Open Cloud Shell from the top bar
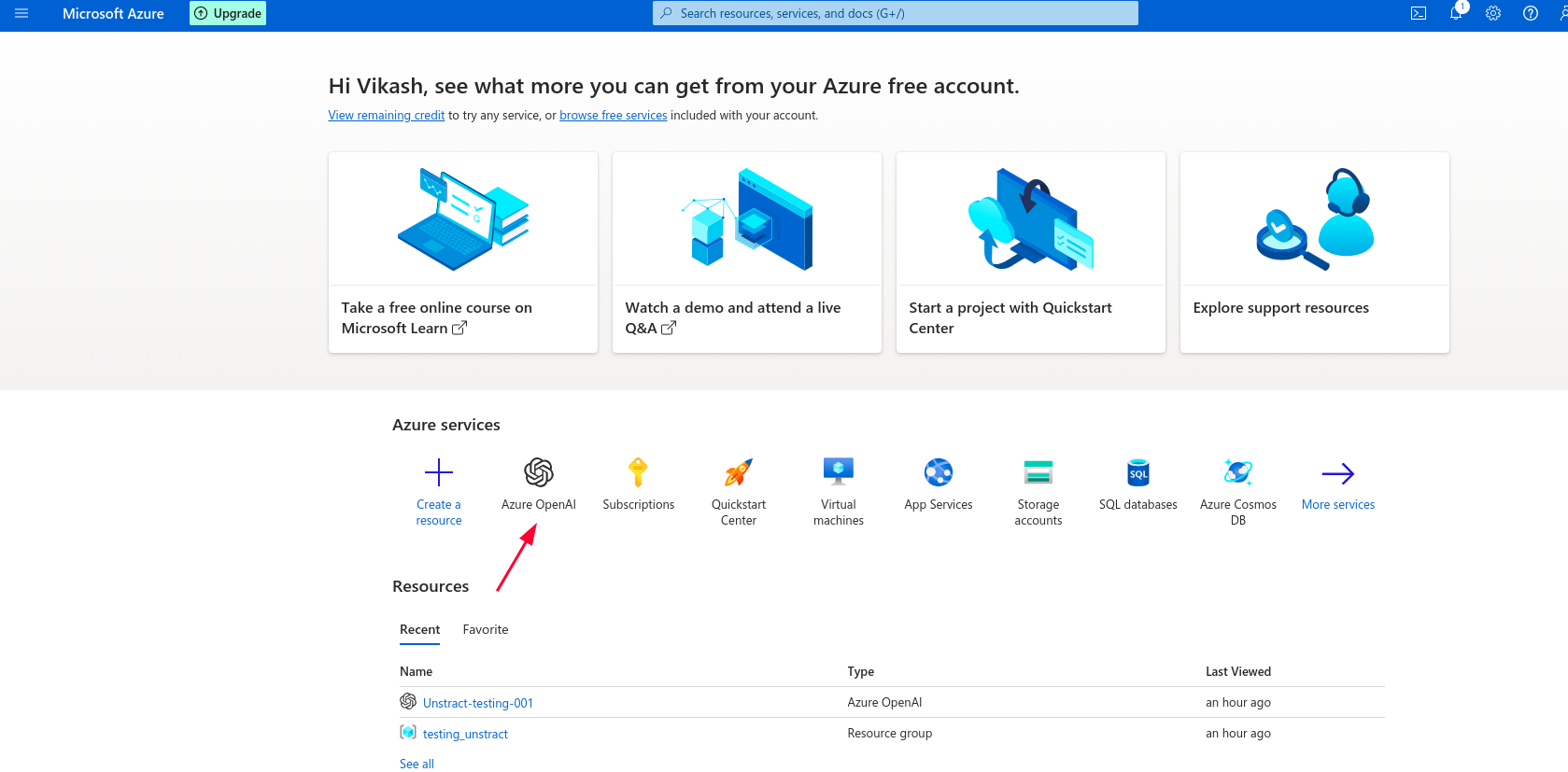 click(1419, 13)
